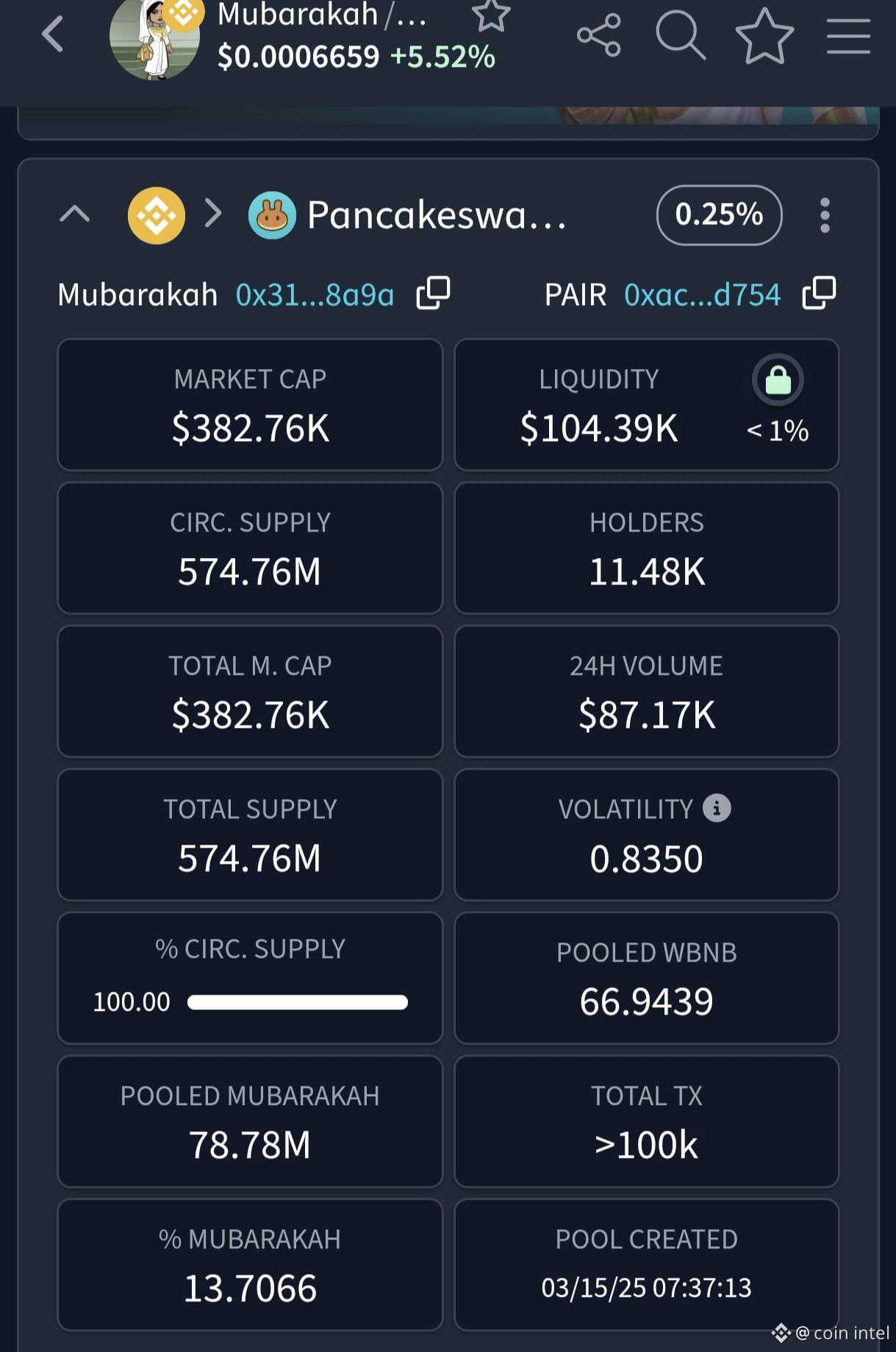Click the green liquidity lock icon
The image size is (896, 1352).
[778, 380]
